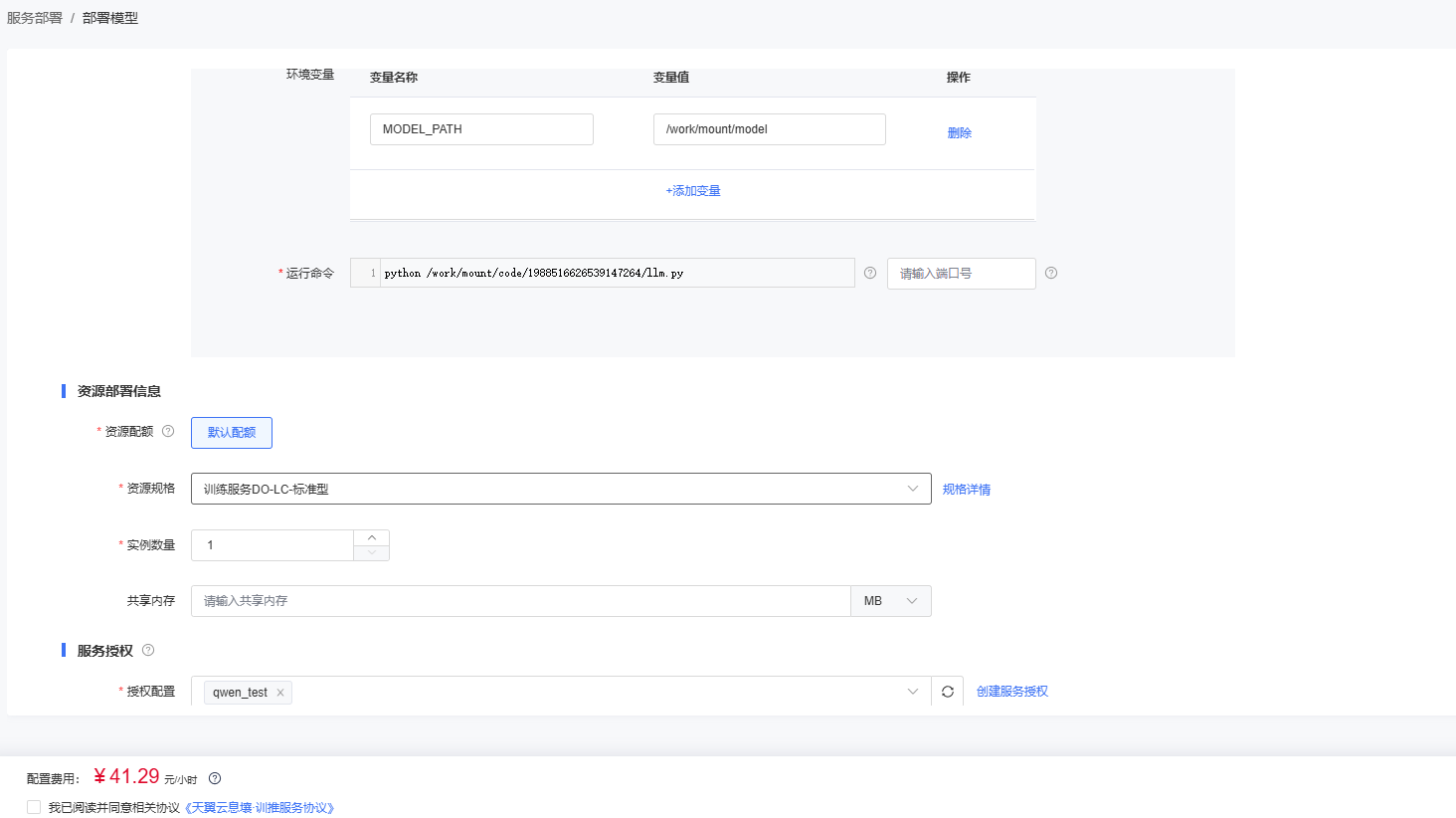
Task: Select the 默认配额 button
Action: pyautogui.click(x=232, y=433)
